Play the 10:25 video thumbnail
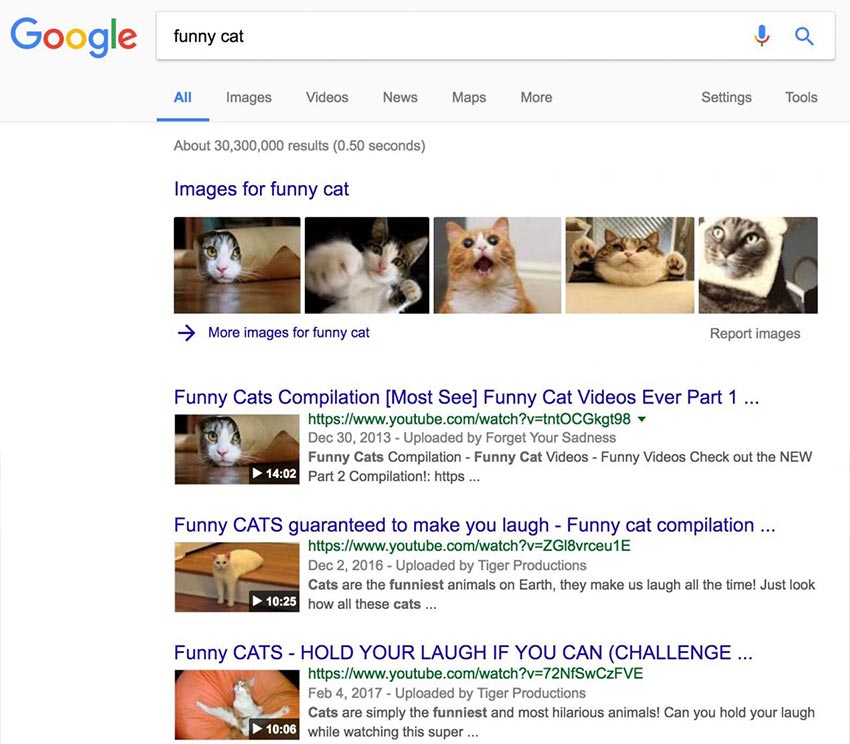Viewport: 850px width, 744px height. point(237,577)
